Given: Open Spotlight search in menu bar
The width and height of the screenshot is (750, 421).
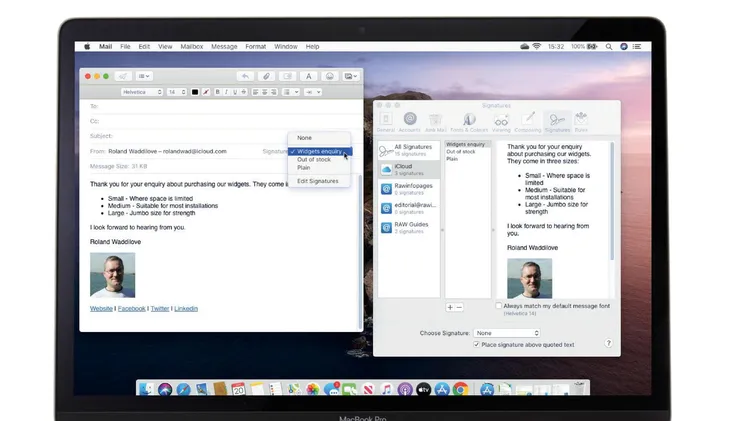Looking at the screenshot, I should pyautogui.click(x=609, y=46).
